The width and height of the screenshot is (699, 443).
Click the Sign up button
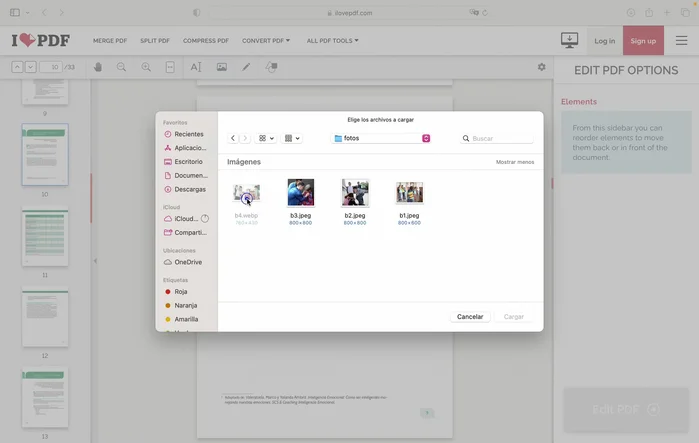click(643, 41)
